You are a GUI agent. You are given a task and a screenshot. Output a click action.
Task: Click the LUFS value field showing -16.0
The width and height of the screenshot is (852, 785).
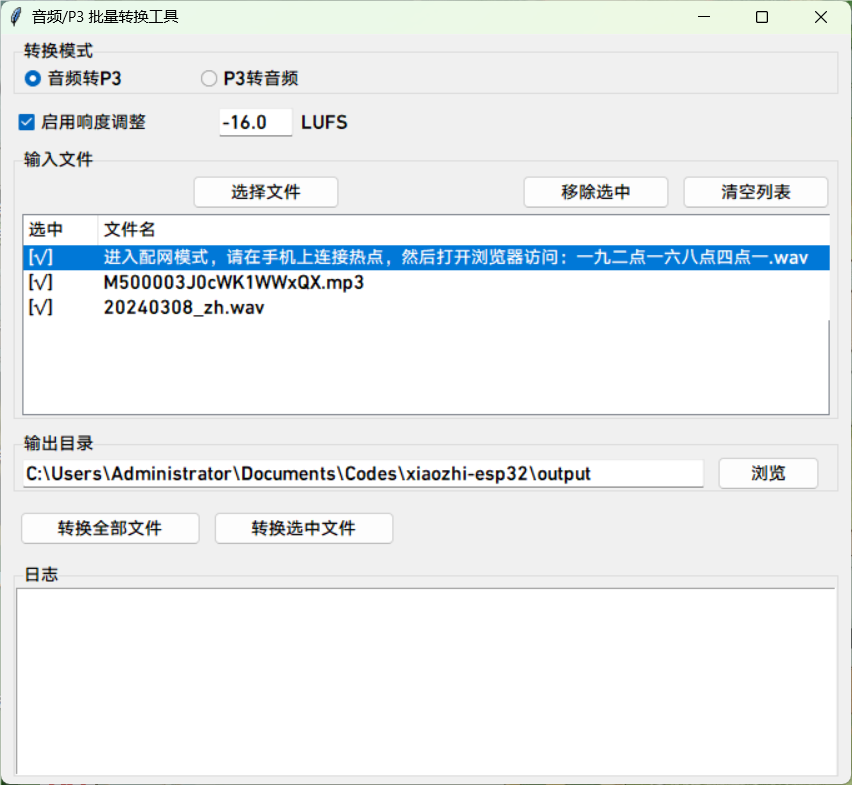(x=255, y=122)
